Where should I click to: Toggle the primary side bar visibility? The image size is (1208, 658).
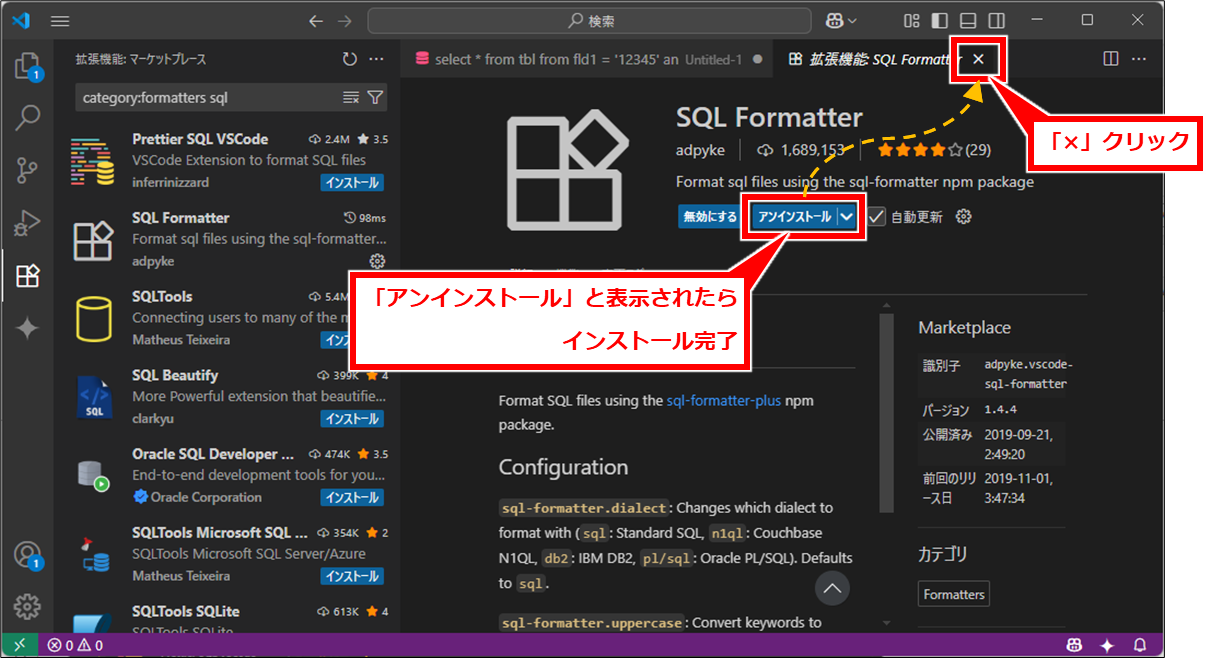tap(939, 20)
